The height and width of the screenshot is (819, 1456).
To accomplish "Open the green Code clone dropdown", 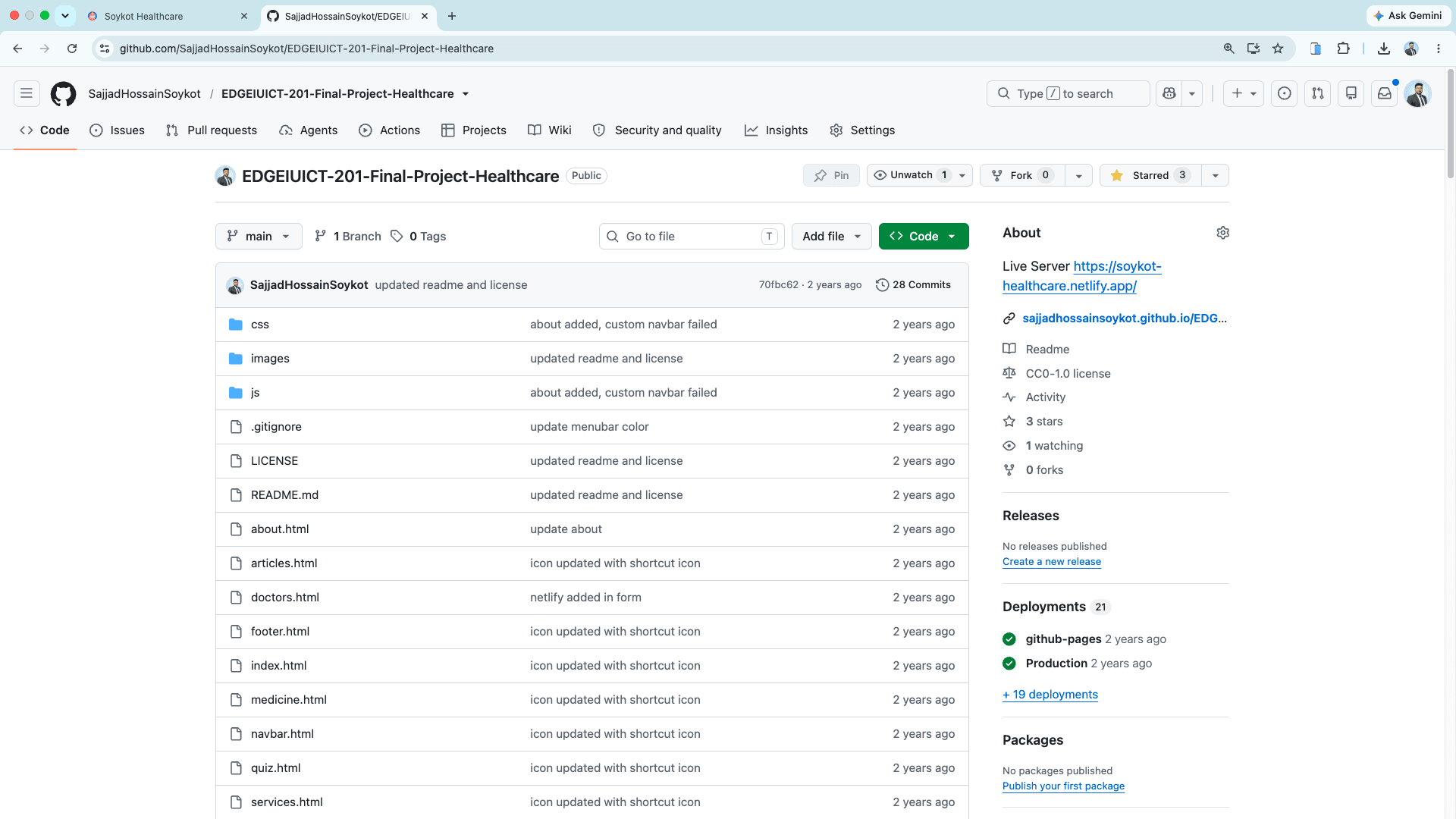I will [x=924, y=237].
